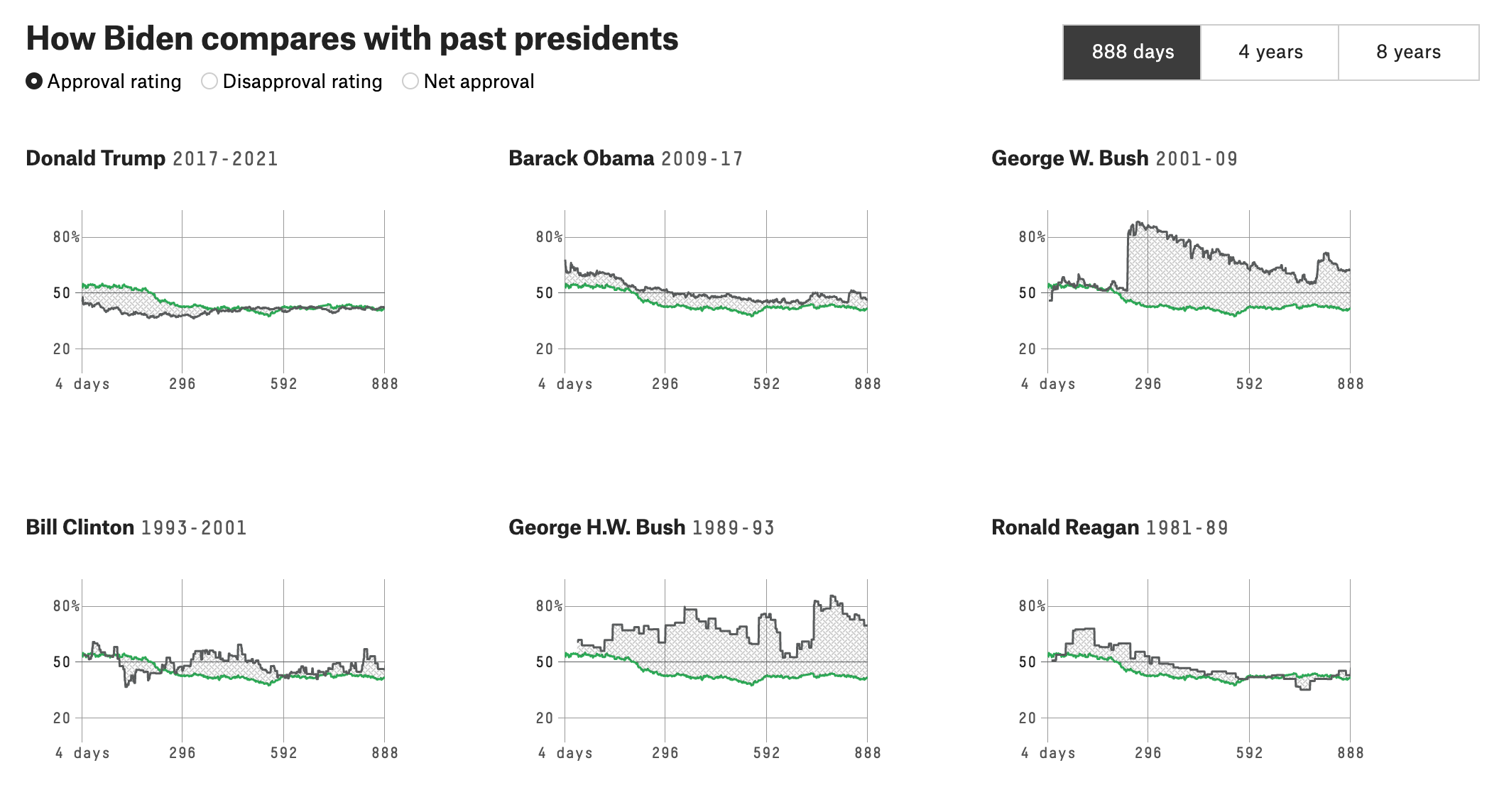Show the 8 years time range
The width and height of the screenshot is (1504, 812).
(x=1408, y=53)
